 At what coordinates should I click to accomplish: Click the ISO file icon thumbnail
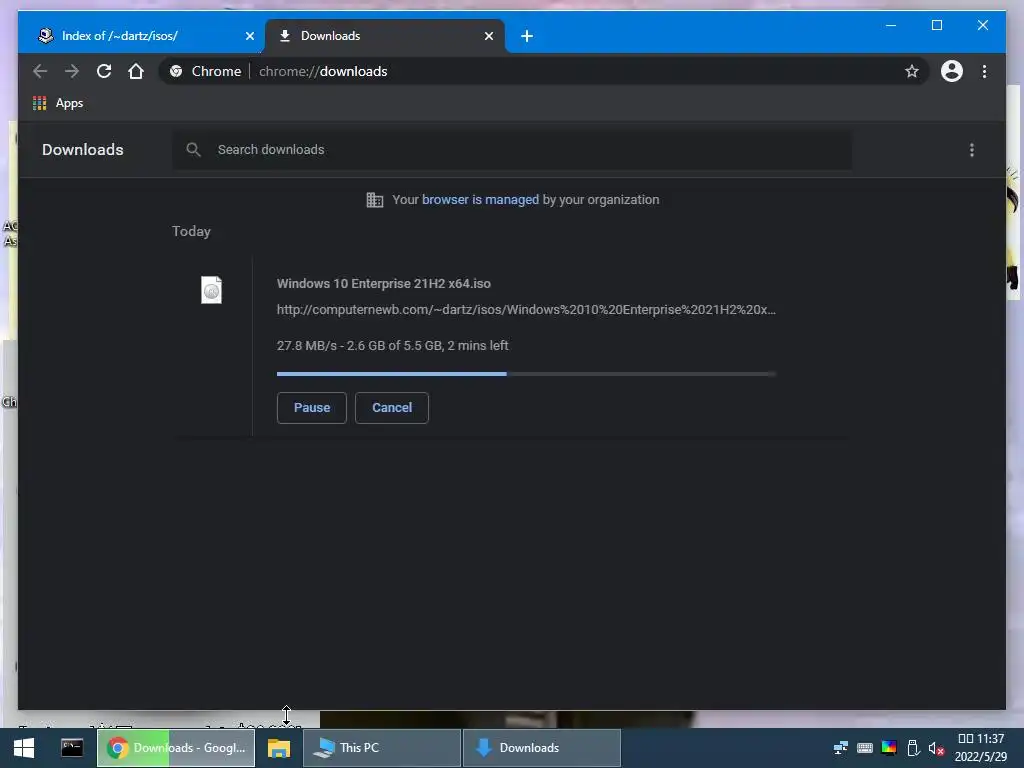point(211,290)
